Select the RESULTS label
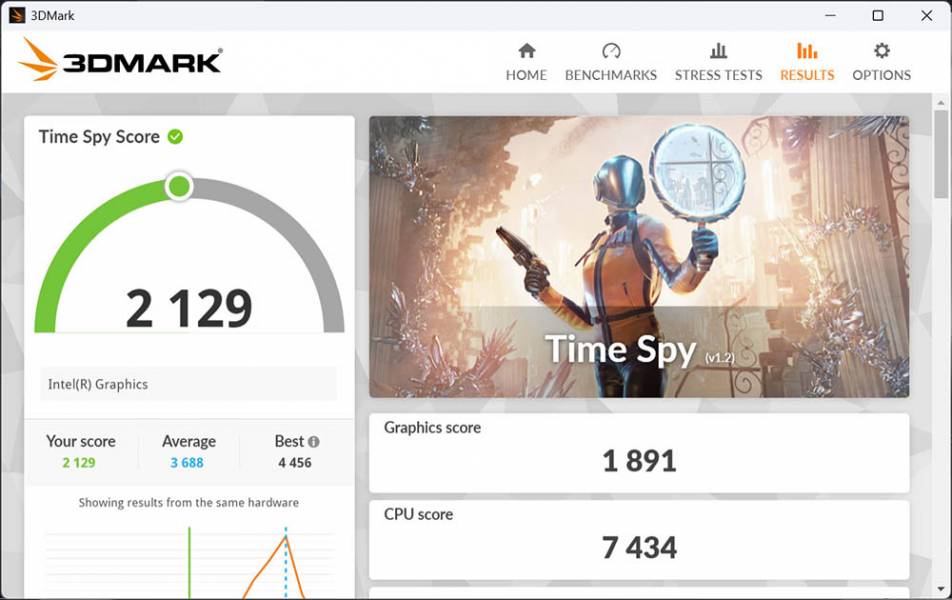The width and height of the screenshot is (952, 600). (x=807, y=75)
